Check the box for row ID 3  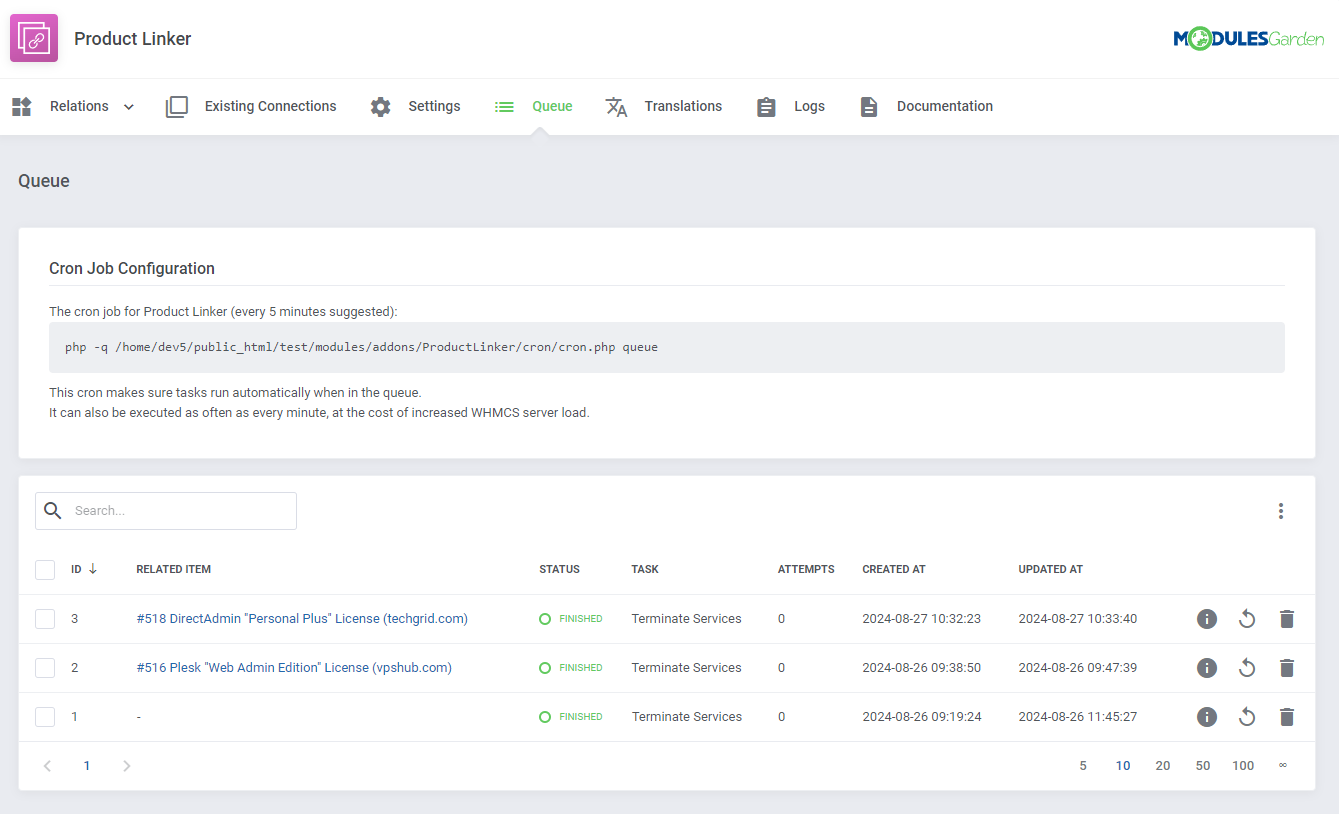[x=45, y=619]
